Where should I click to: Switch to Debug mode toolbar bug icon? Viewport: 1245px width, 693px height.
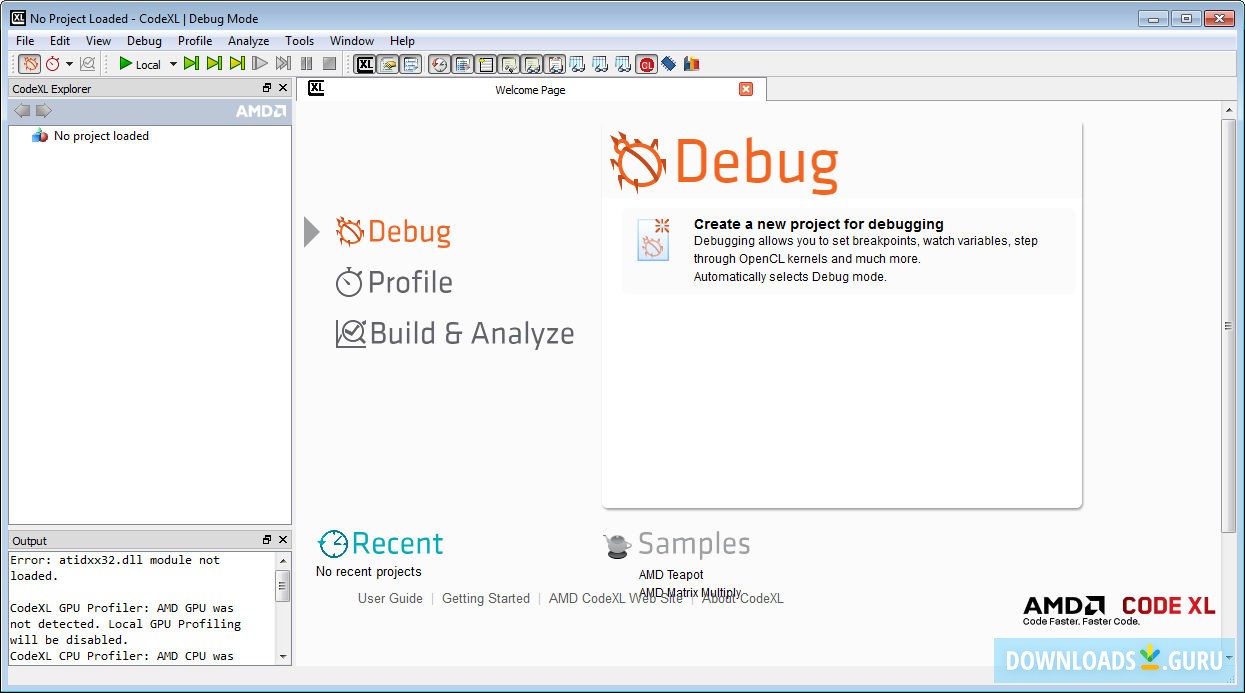point(31,64)
